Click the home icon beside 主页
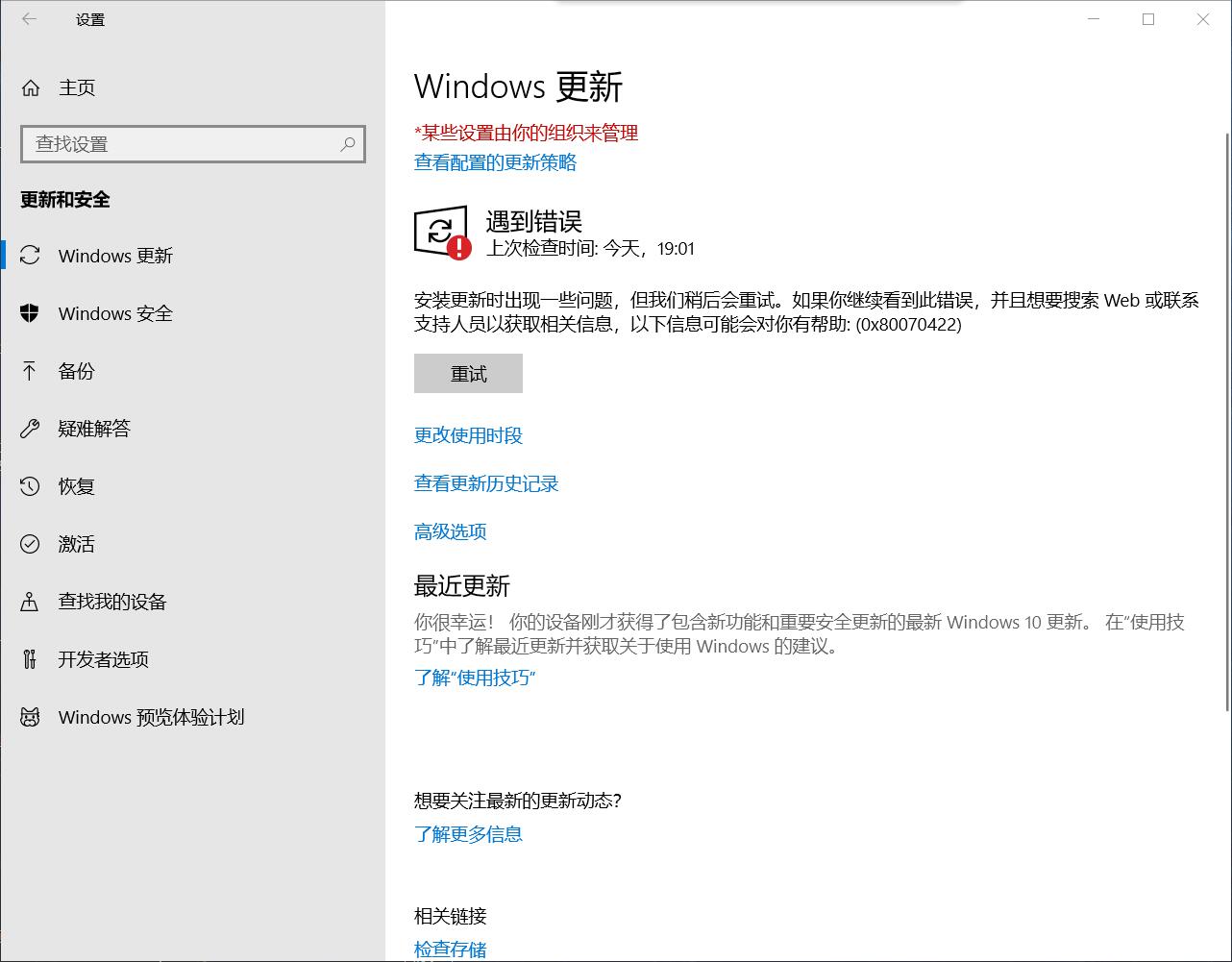Viewport: 1232px width, 962px height. pyautogui.click(x=31, y=88)
